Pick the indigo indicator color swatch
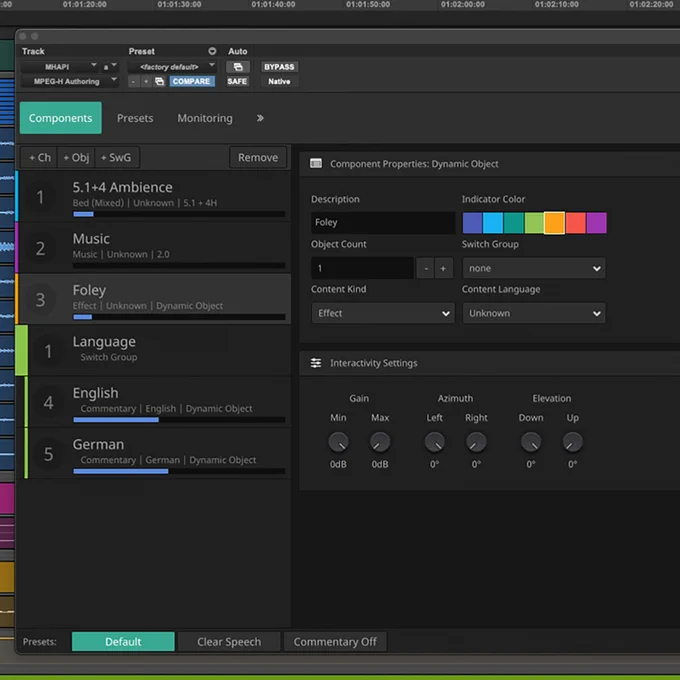 (472, 223)
